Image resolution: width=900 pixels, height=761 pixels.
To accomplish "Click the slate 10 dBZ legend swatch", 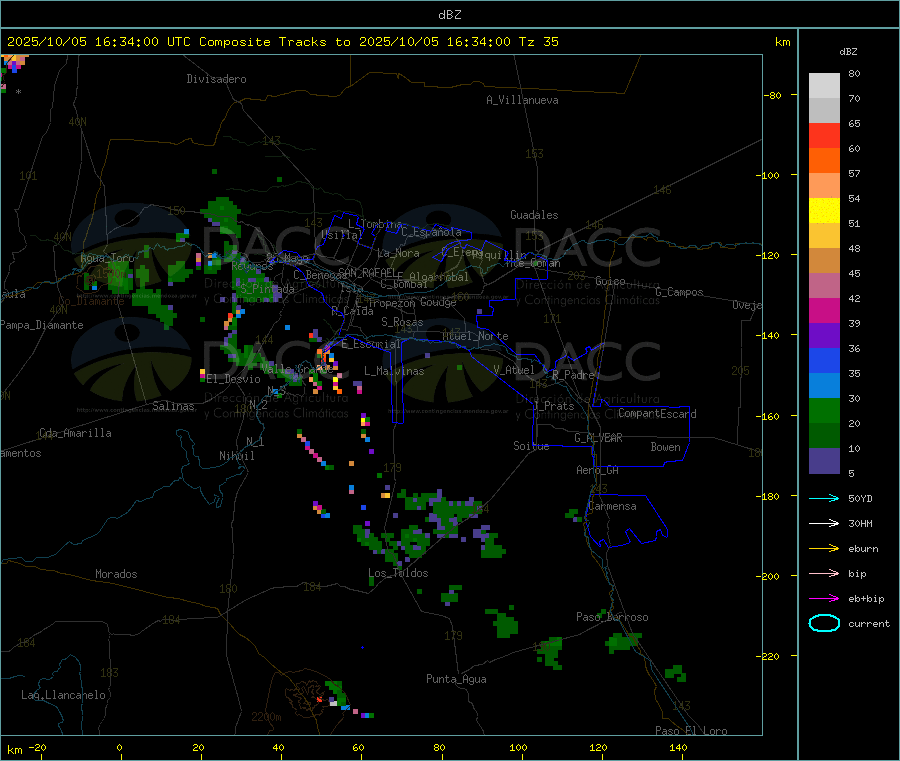I will pyautogui.click(x=824, y=461).
